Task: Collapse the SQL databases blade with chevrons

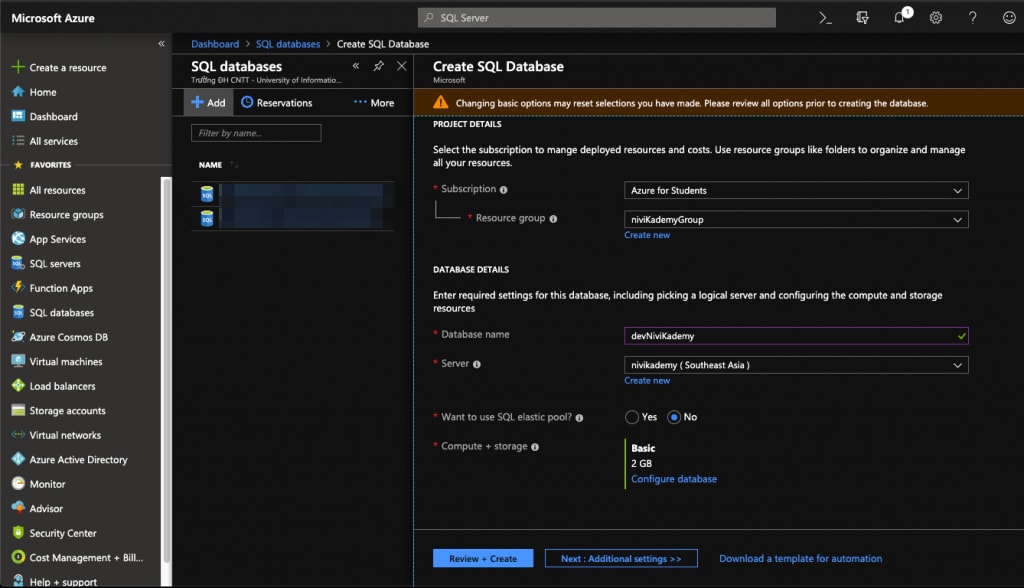Action: (x=356, y=66)
